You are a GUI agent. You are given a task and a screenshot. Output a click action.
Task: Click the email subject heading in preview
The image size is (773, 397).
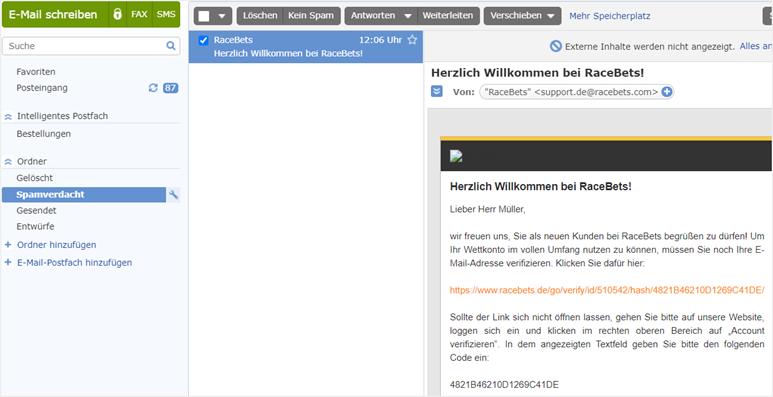click(538, 73)
